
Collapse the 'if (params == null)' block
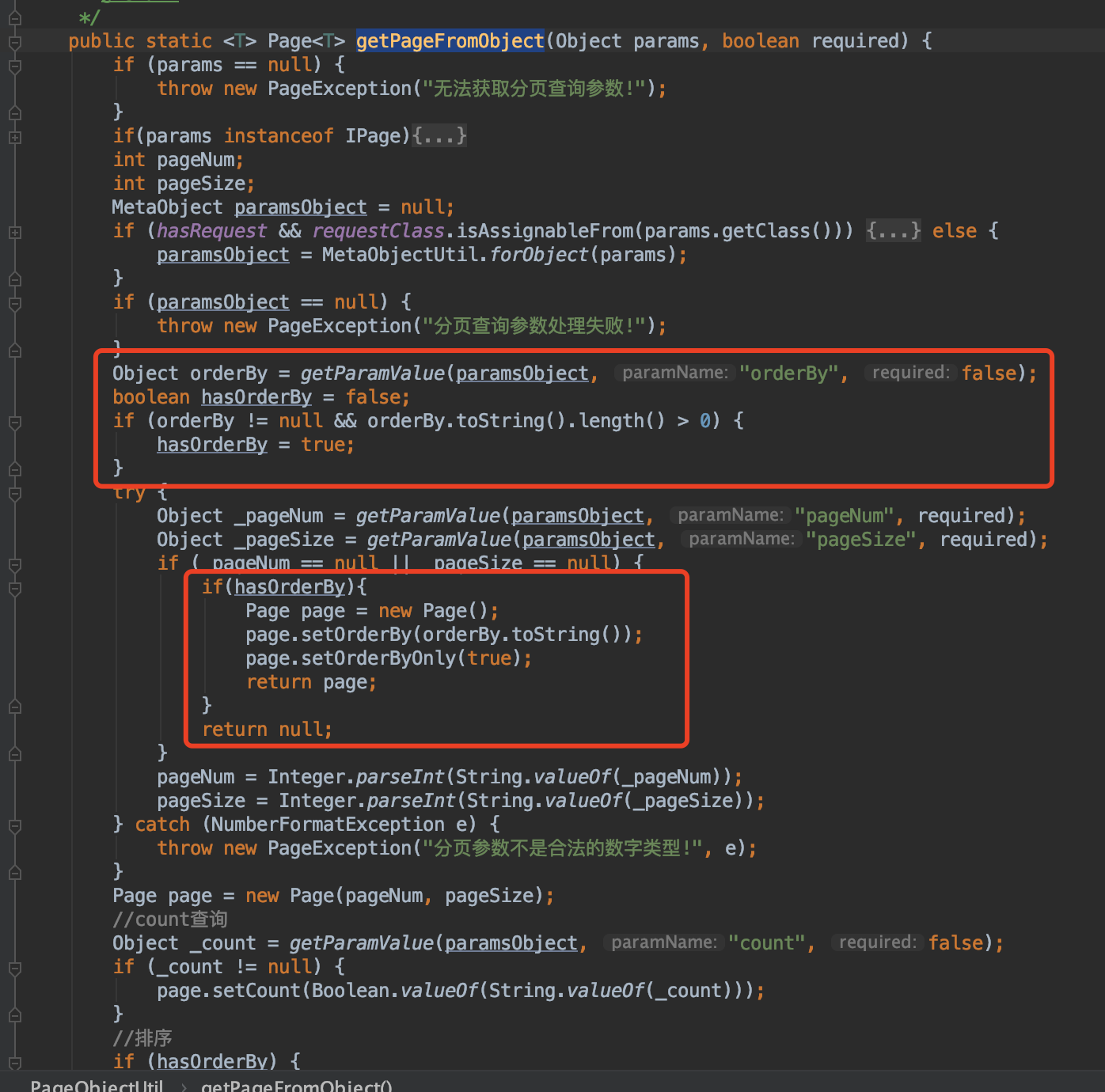(x=14, y=66)
